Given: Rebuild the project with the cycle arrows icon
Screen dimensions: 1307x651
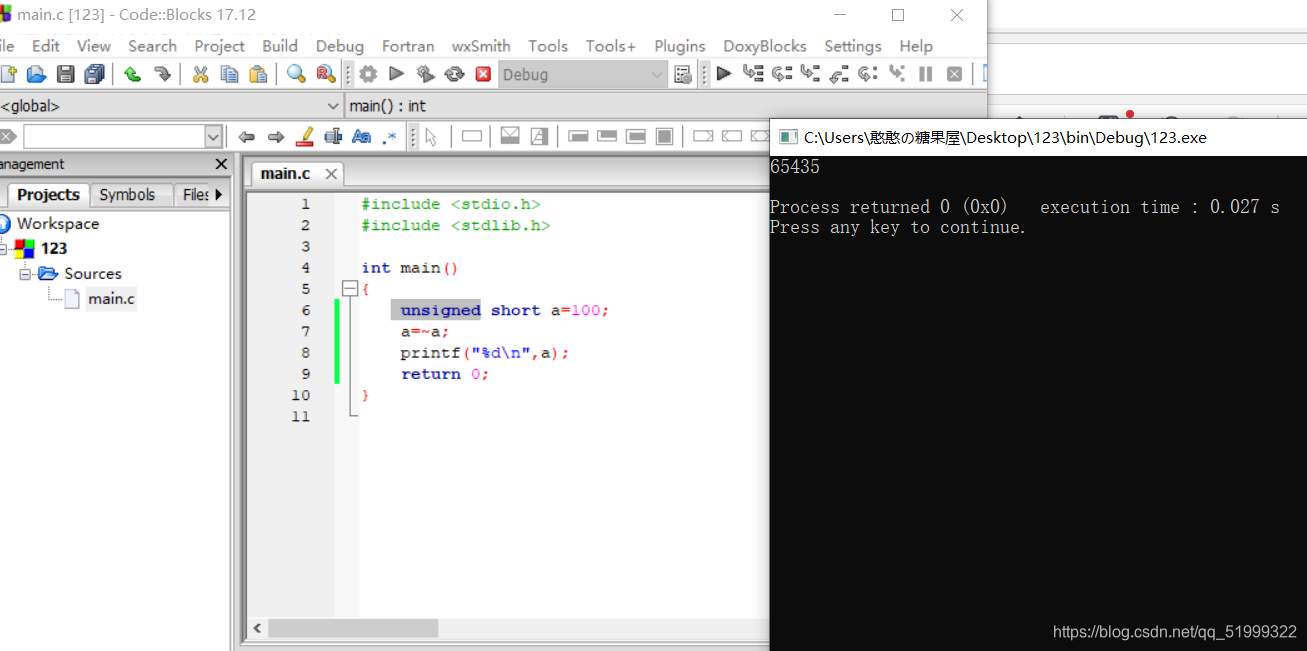Looking at the screenshot, I should pos(454,74).
